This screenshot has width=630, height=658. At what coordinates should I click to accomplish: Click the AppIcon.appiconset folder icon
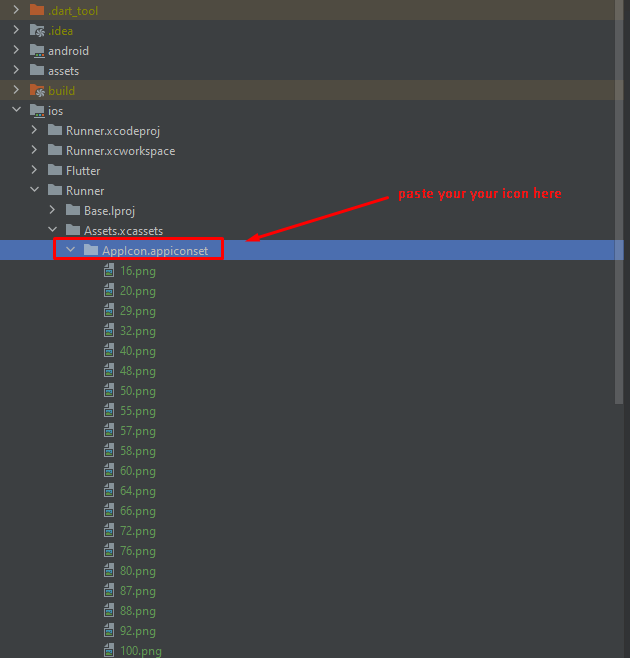click(91, 250)
